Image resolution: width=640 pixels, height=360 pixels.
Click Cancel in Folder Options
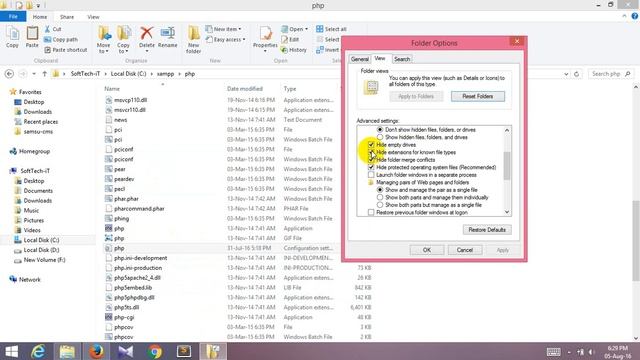coord(464,250)
